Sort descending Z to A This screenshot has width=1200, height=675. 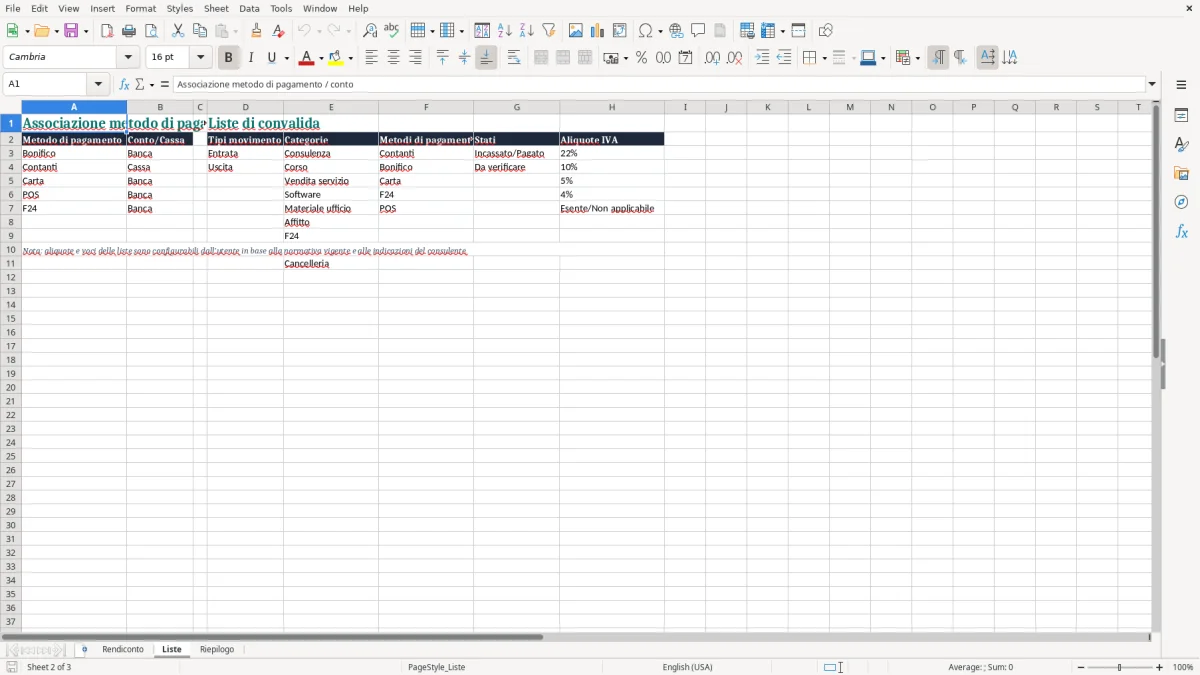click(x=527, y=31)
